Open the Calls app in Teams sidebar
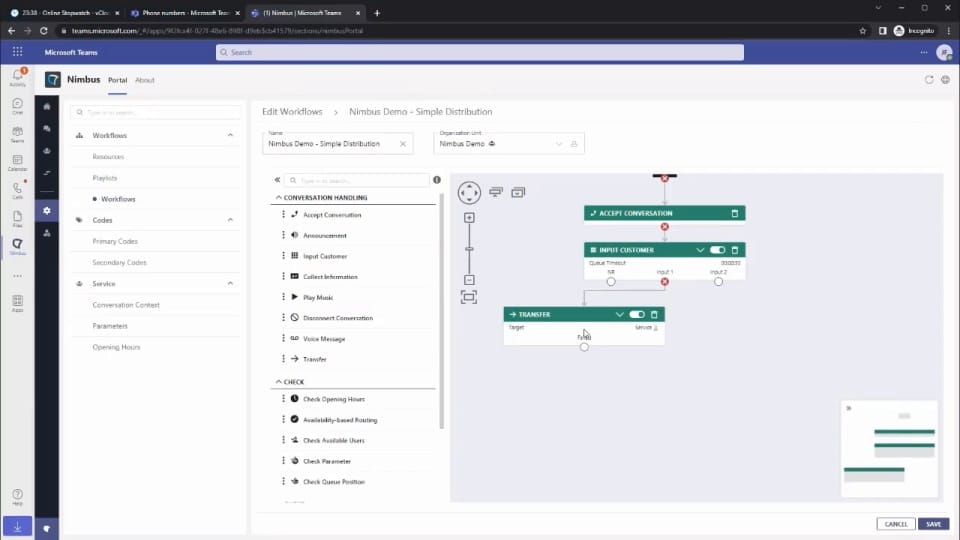Viewport: 960px width, 540px height. pos(17,190)
